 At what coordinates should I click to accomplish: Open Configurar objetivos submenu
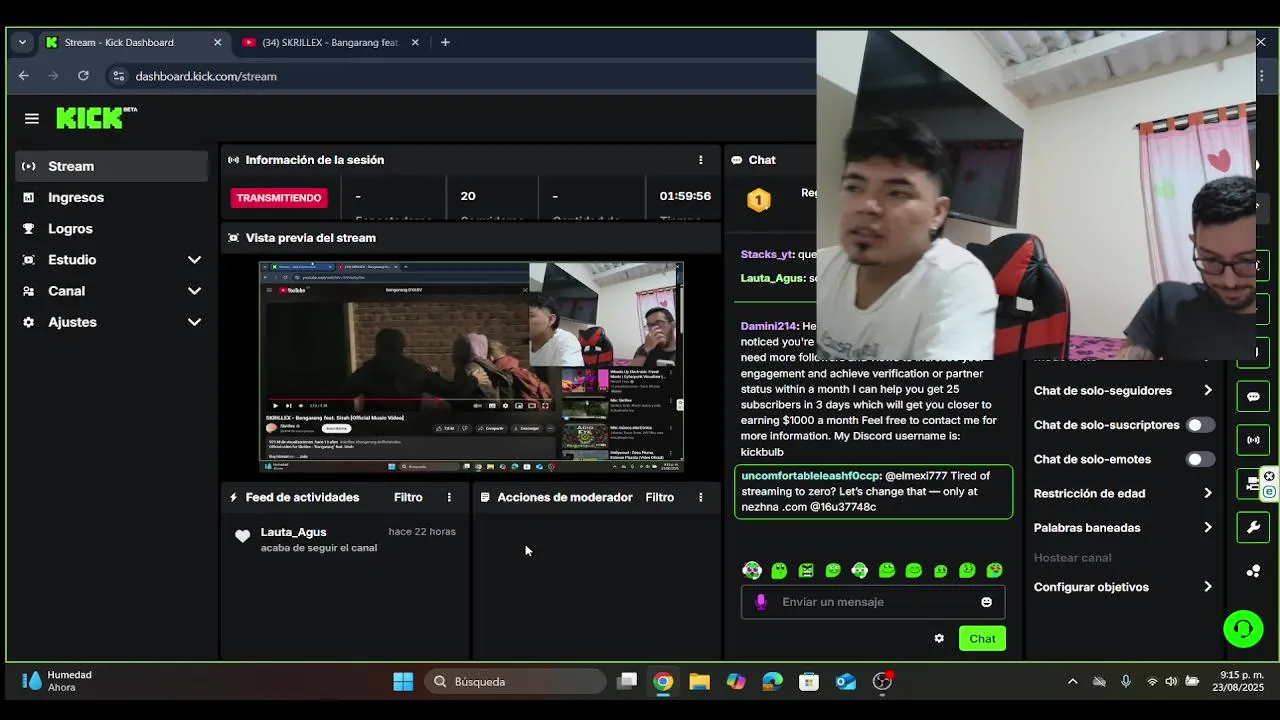pyautogui.click(x=1123, y=587)
